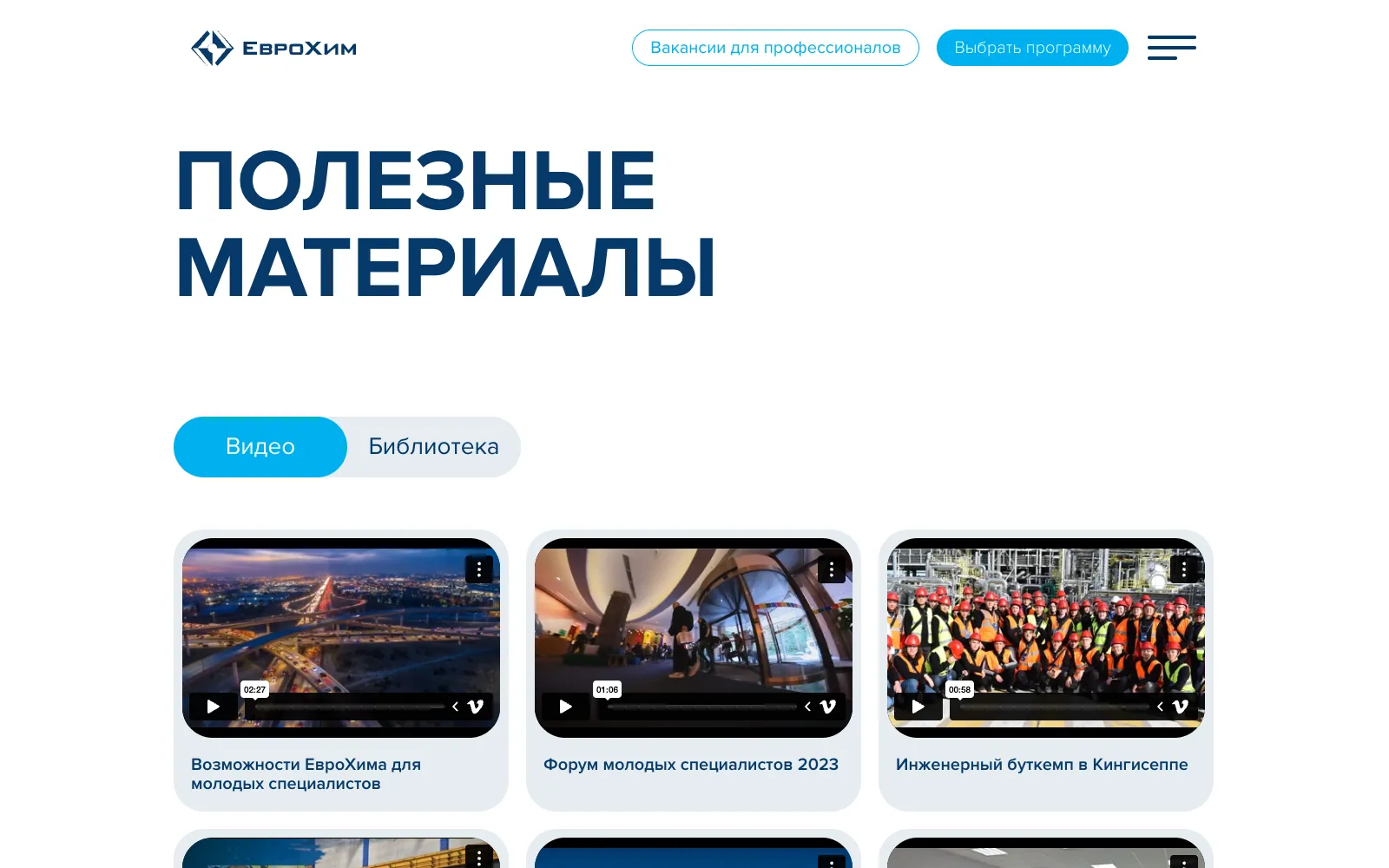This screenshot has width=1389, height=868.
Task: Seek in the 02:27 video progress bar
Action: (349, 707)
